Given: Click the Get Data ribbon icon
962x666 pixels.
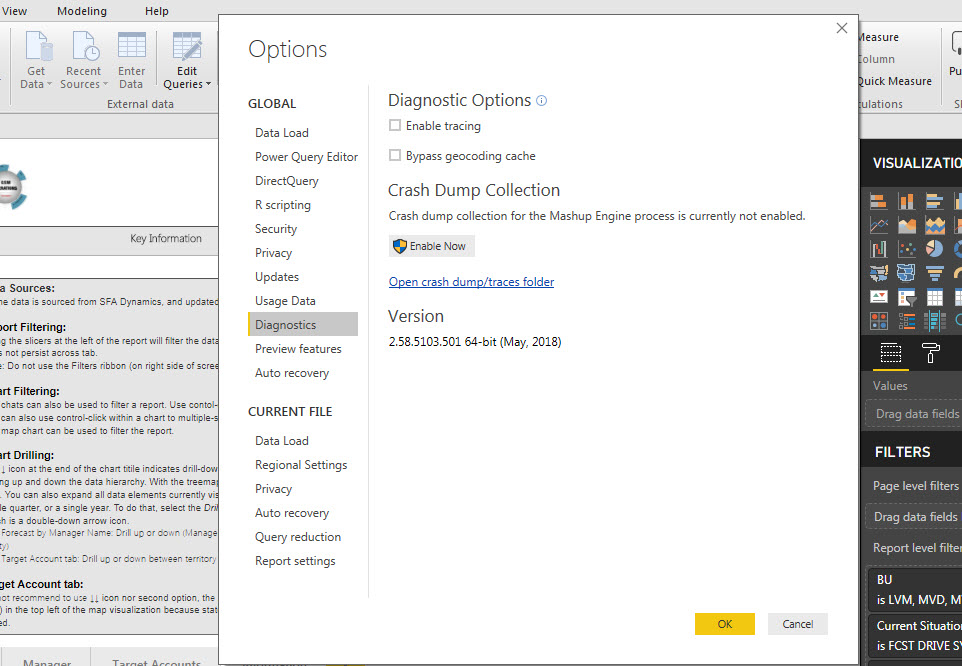Looking at the screenshot, I should (38, 47).
